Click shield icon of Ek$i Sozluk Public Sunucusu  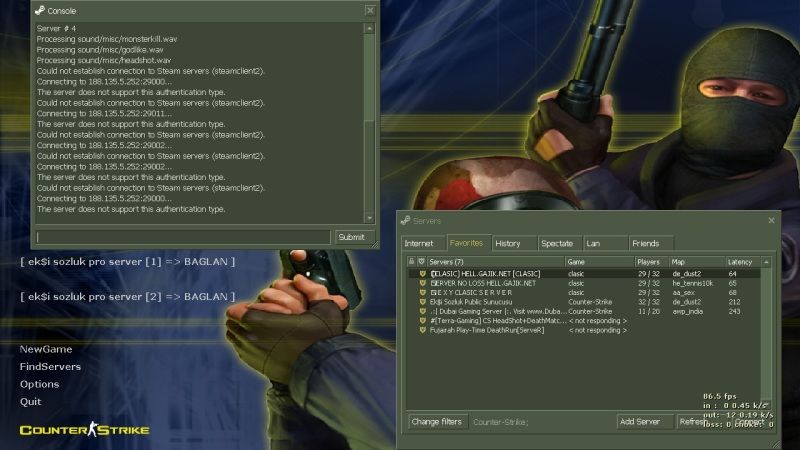click(422, 302)
